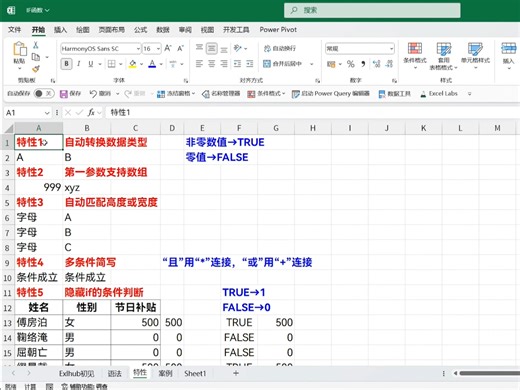Decrease font size with smaller A icon
520x390 pixels.
[180, 49]
